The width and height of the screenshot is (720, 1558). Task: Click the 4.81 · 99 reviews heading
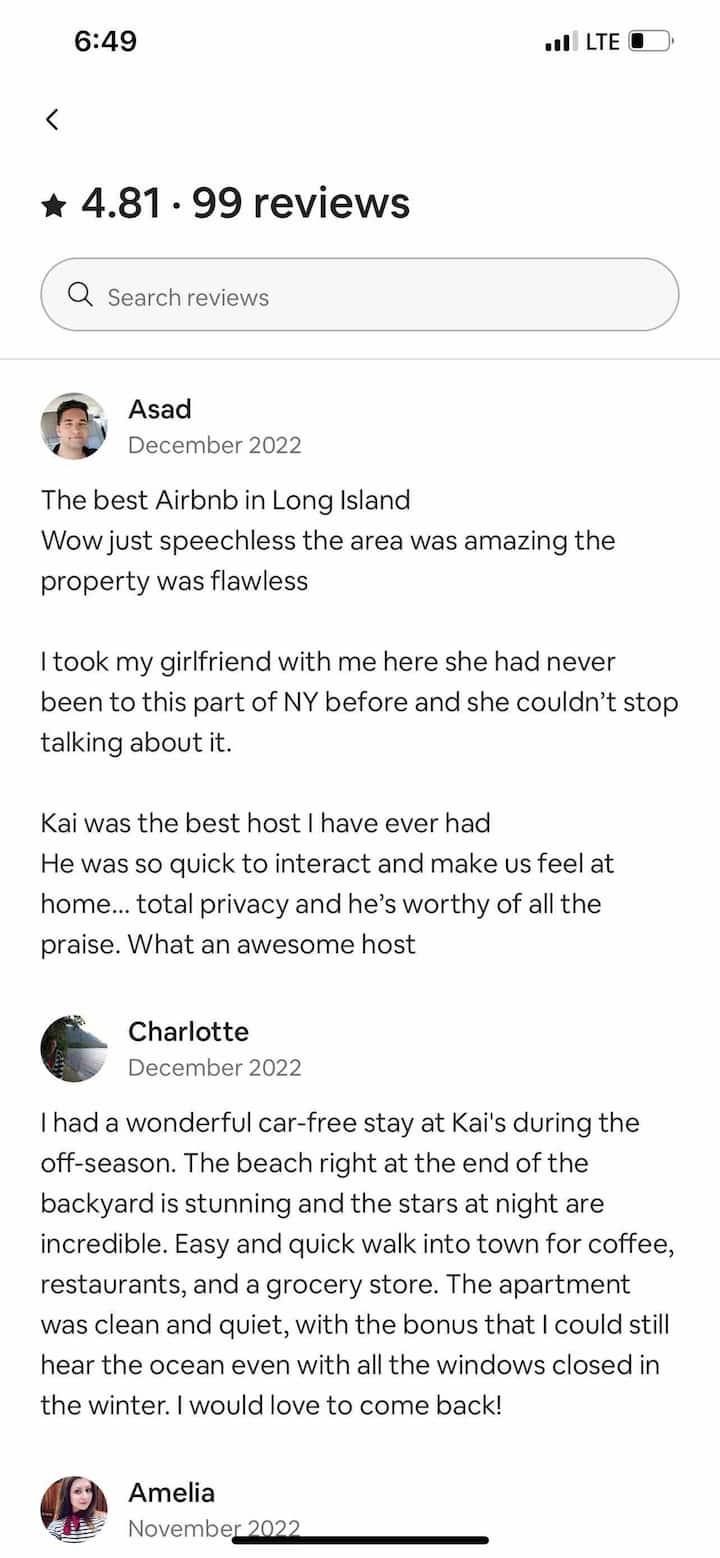(245, 203)
